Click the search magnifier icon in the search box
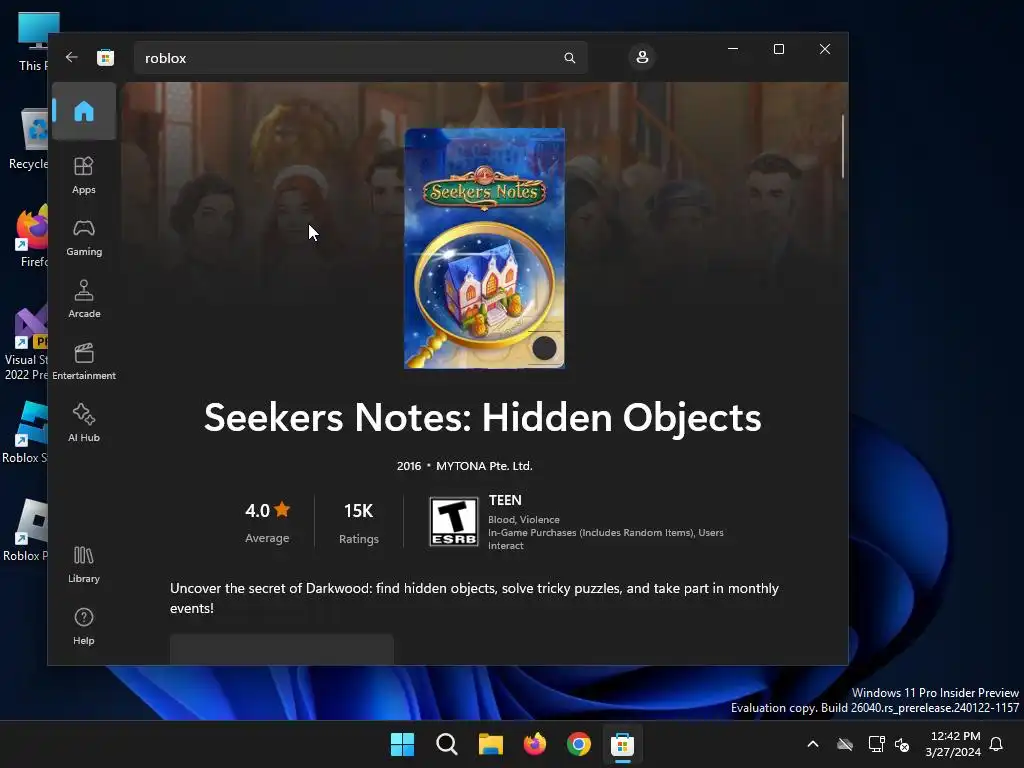1024x768 pixels. pyautogui.click(x=569, y=58)
